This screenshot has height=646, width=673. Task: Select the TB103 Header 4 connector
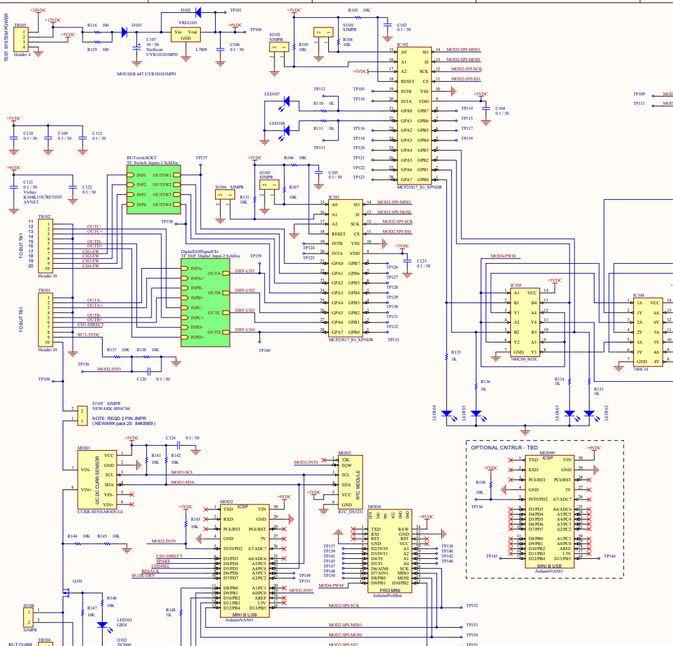pos(20,35)
